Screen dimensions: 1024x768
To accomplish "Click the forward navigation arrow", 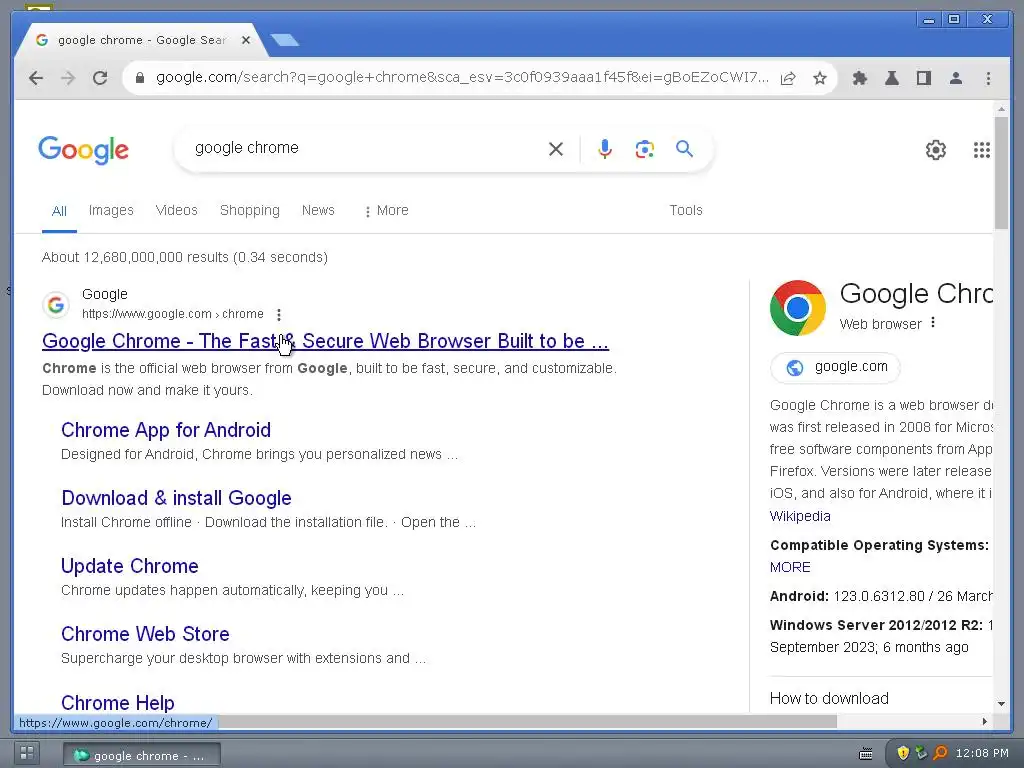I will pos(68,78).
